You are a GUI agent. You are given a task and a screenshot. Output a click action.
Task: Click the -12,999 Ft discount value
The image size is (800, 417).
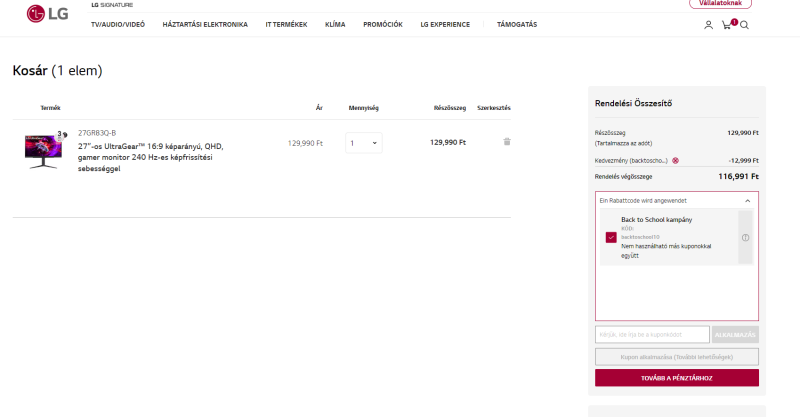[743, 160]
